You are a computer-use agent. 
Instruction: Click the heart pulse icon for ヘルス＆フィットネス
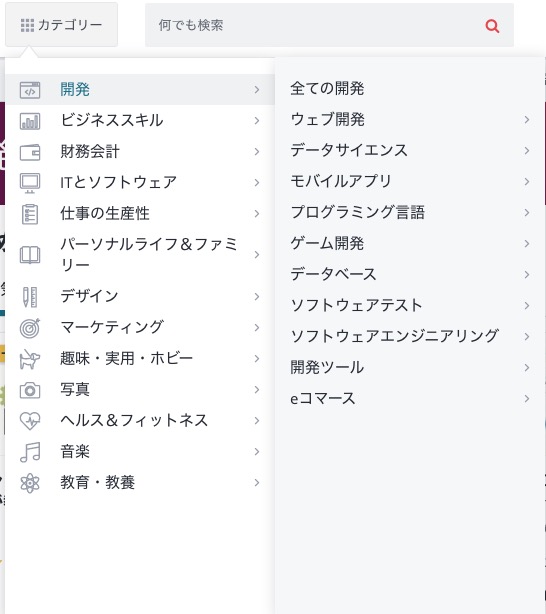30,421
